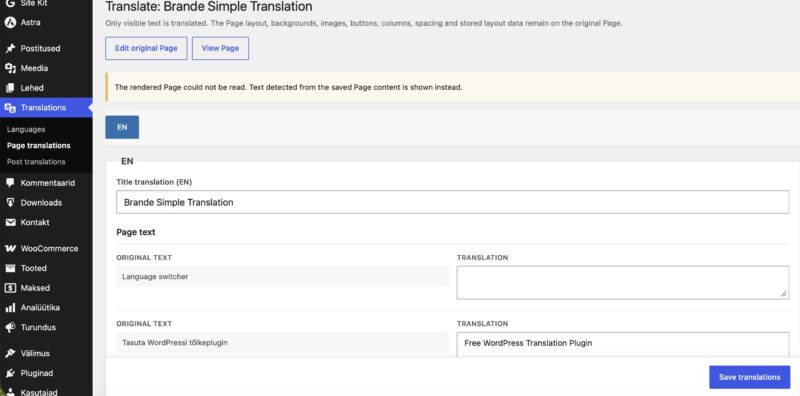The width and height of the screenshot is (800, 396).
Task: Focus the Title translation (EN) field
Action: [453, 202]
